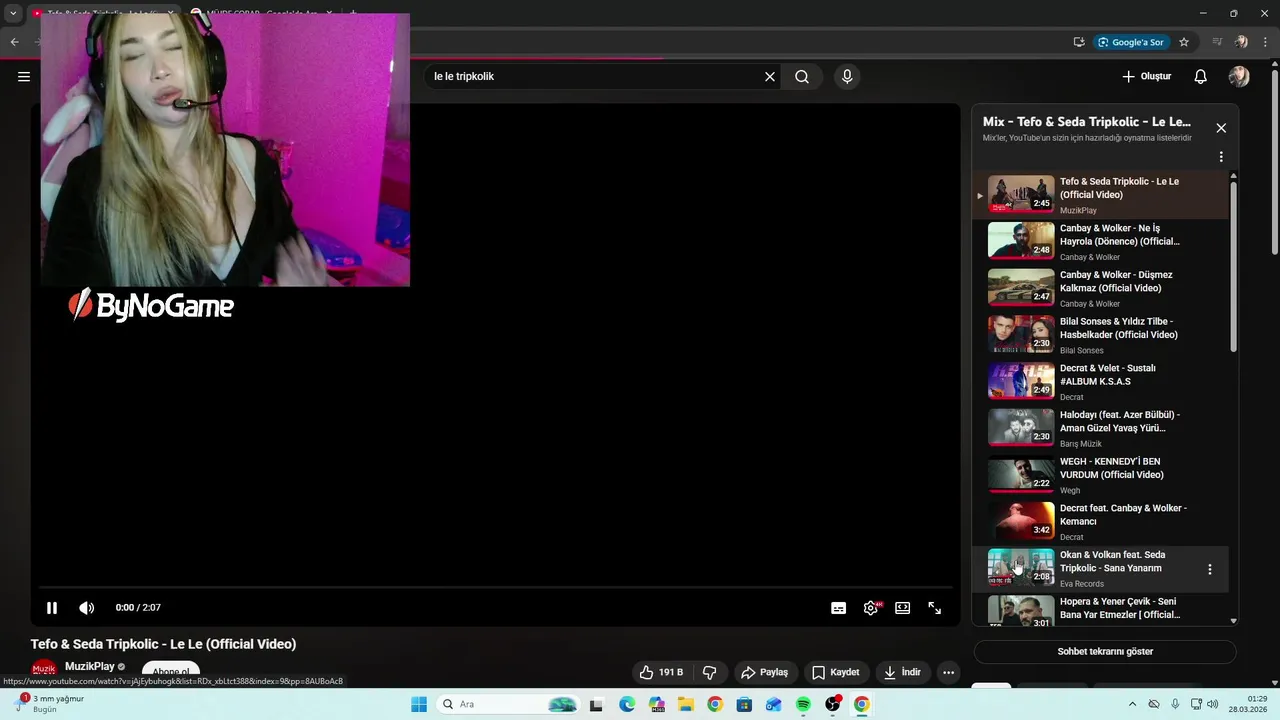Select Canbay & Wolker - Düşmez Kalkmaz title

click(x=1116, y=281)
